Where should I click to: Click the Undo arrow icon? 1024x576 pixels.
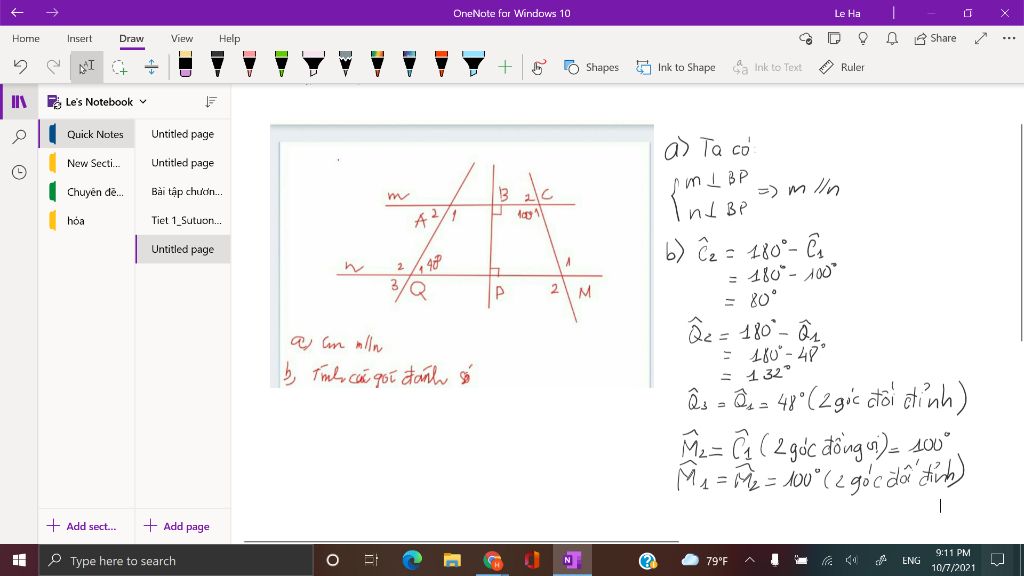tap(20, 67)
